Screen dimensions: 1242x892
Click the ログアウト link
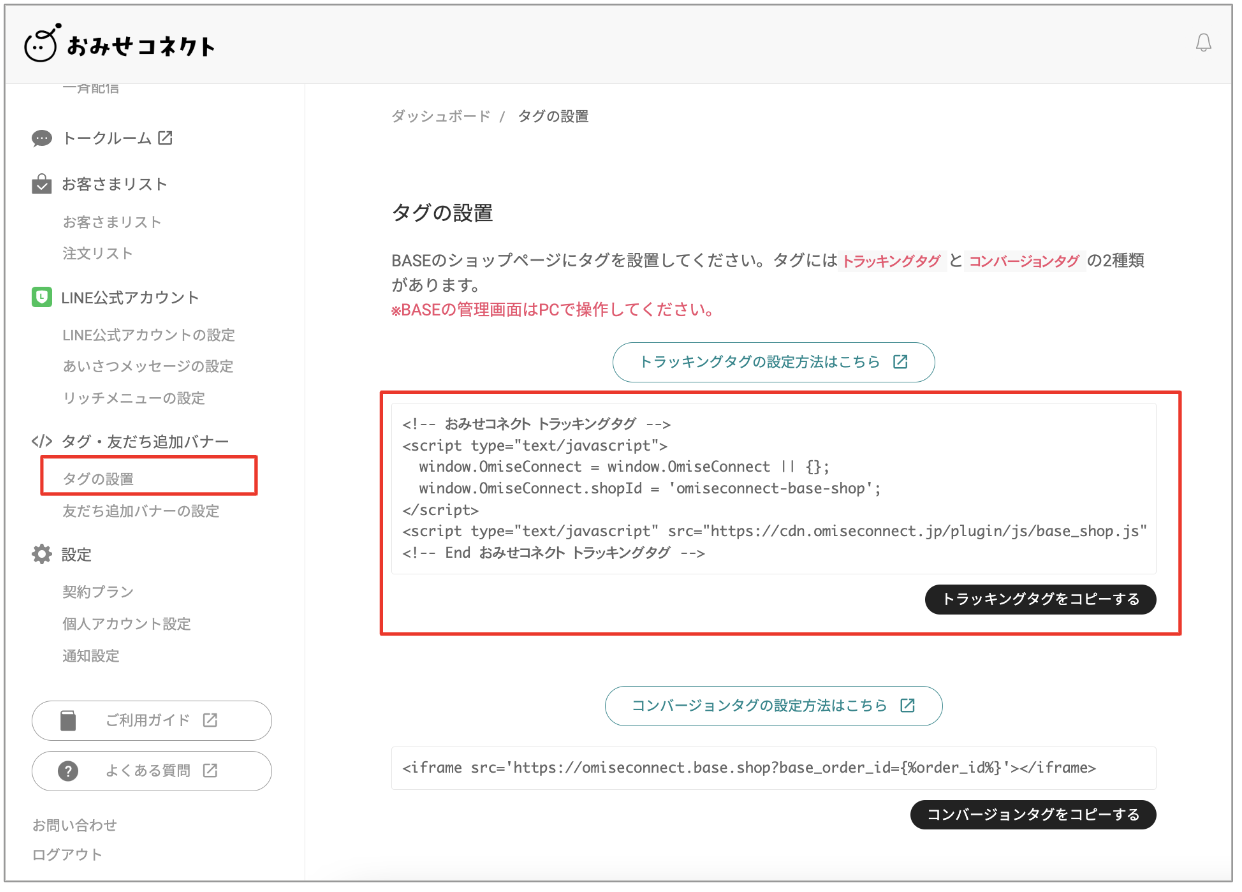tap(67, 854)
